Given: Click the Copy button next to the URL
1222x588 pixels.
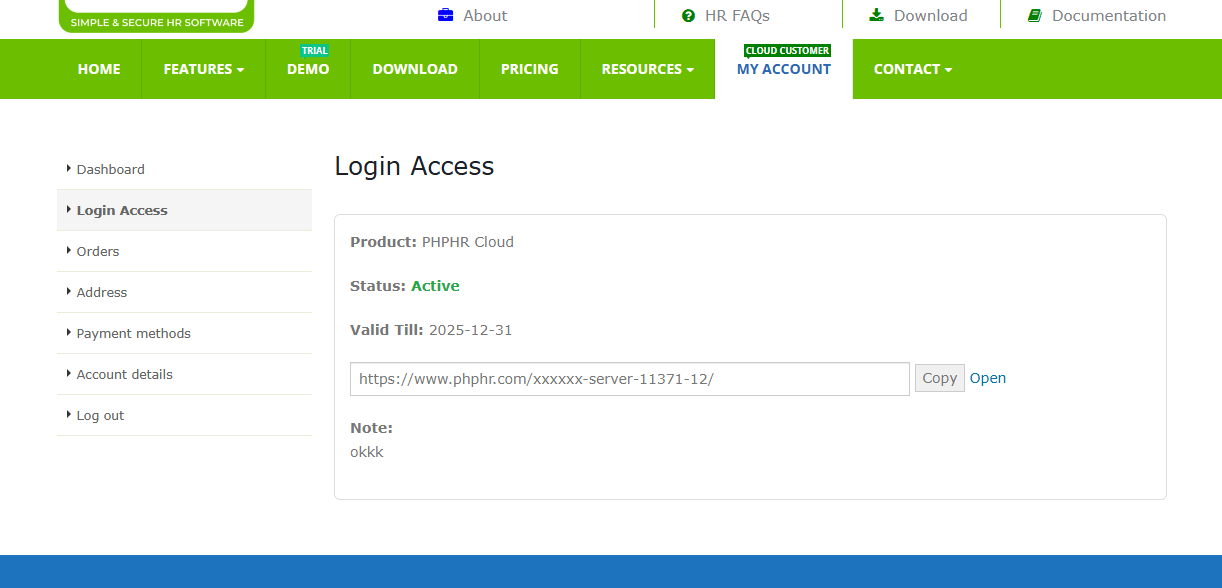Looking at the screenshot, I should [x=939, y=378].
